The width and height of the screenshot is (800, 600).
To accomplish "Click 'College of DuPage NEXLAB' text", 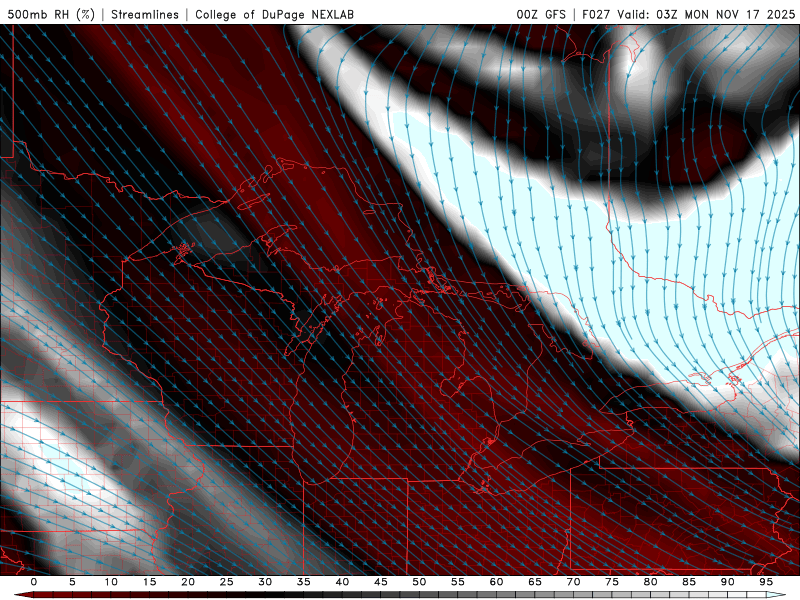I will tap(274, 14).
